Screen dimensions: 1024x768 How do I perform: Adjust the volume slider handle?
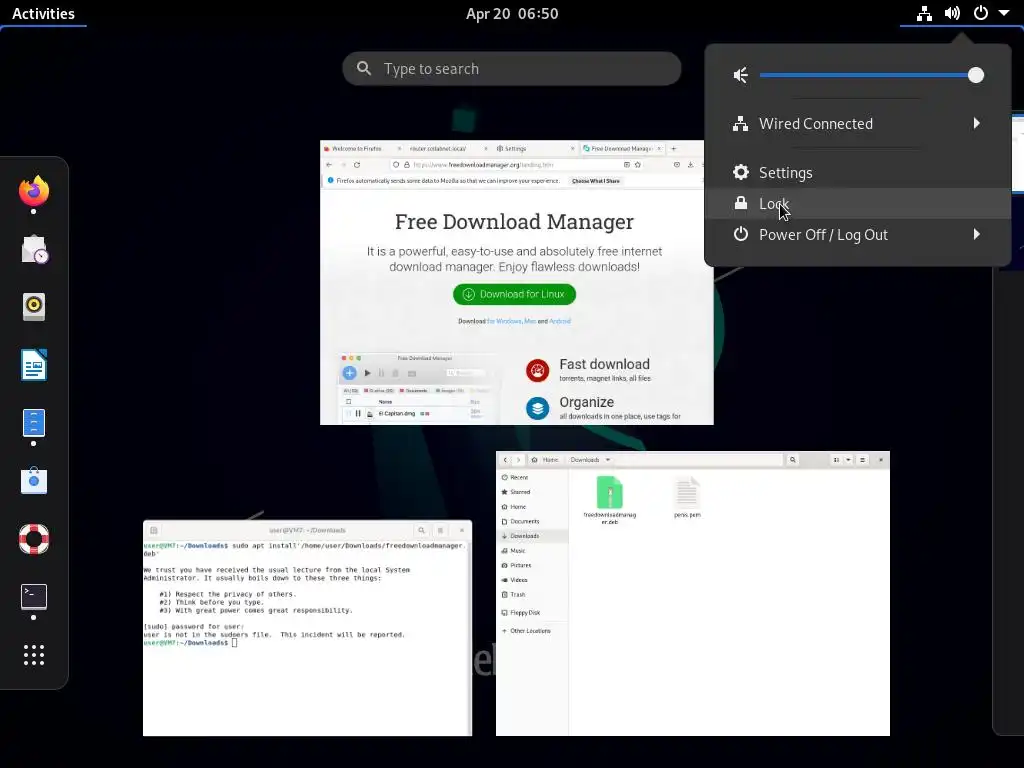click(976, 75)
